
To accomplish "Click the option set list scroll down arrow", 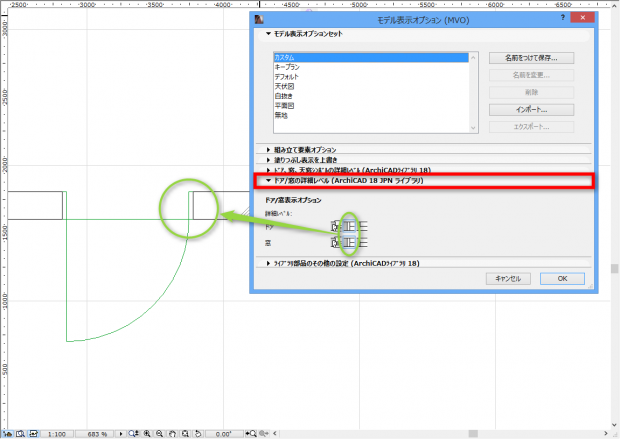I will 473,128.
